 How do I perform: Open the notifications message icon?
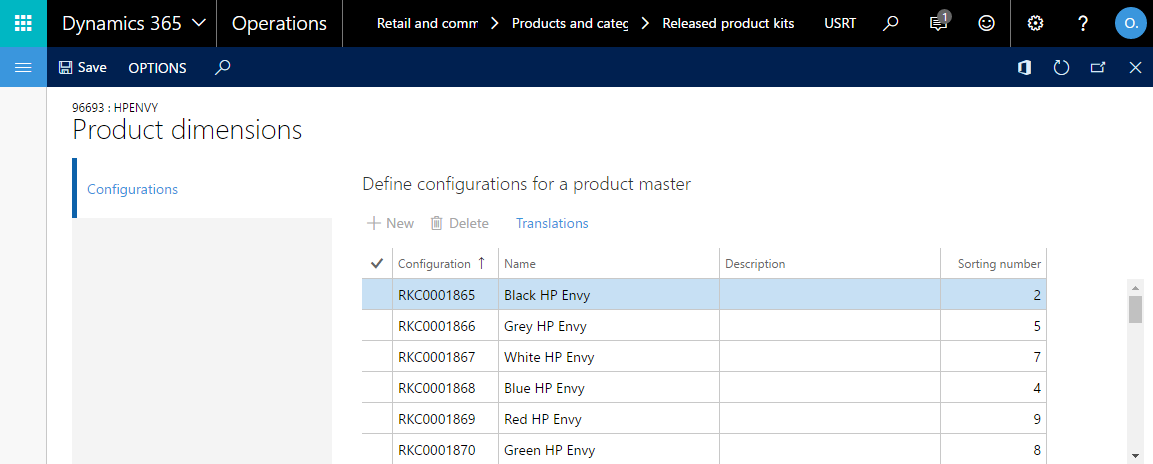click(x=938, y=23)
